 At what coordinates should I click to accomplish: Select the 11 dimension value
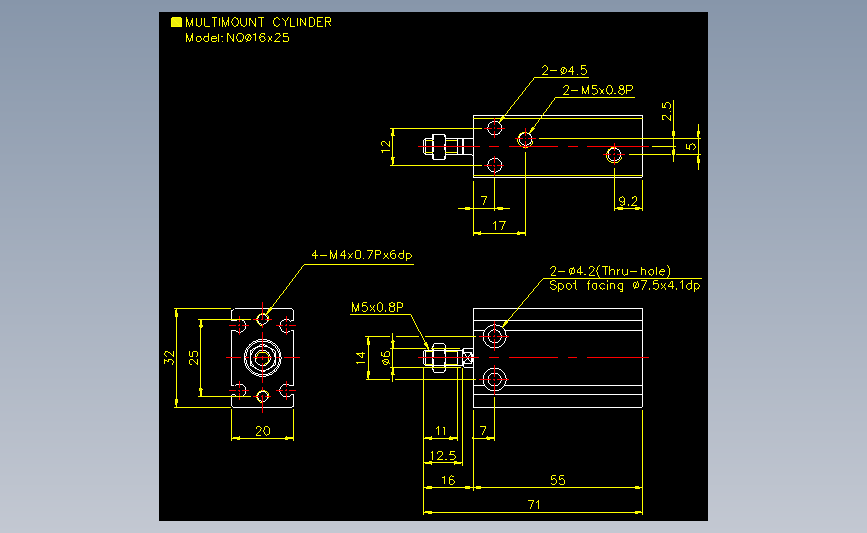pyautogui.click(x=441, y=431)
